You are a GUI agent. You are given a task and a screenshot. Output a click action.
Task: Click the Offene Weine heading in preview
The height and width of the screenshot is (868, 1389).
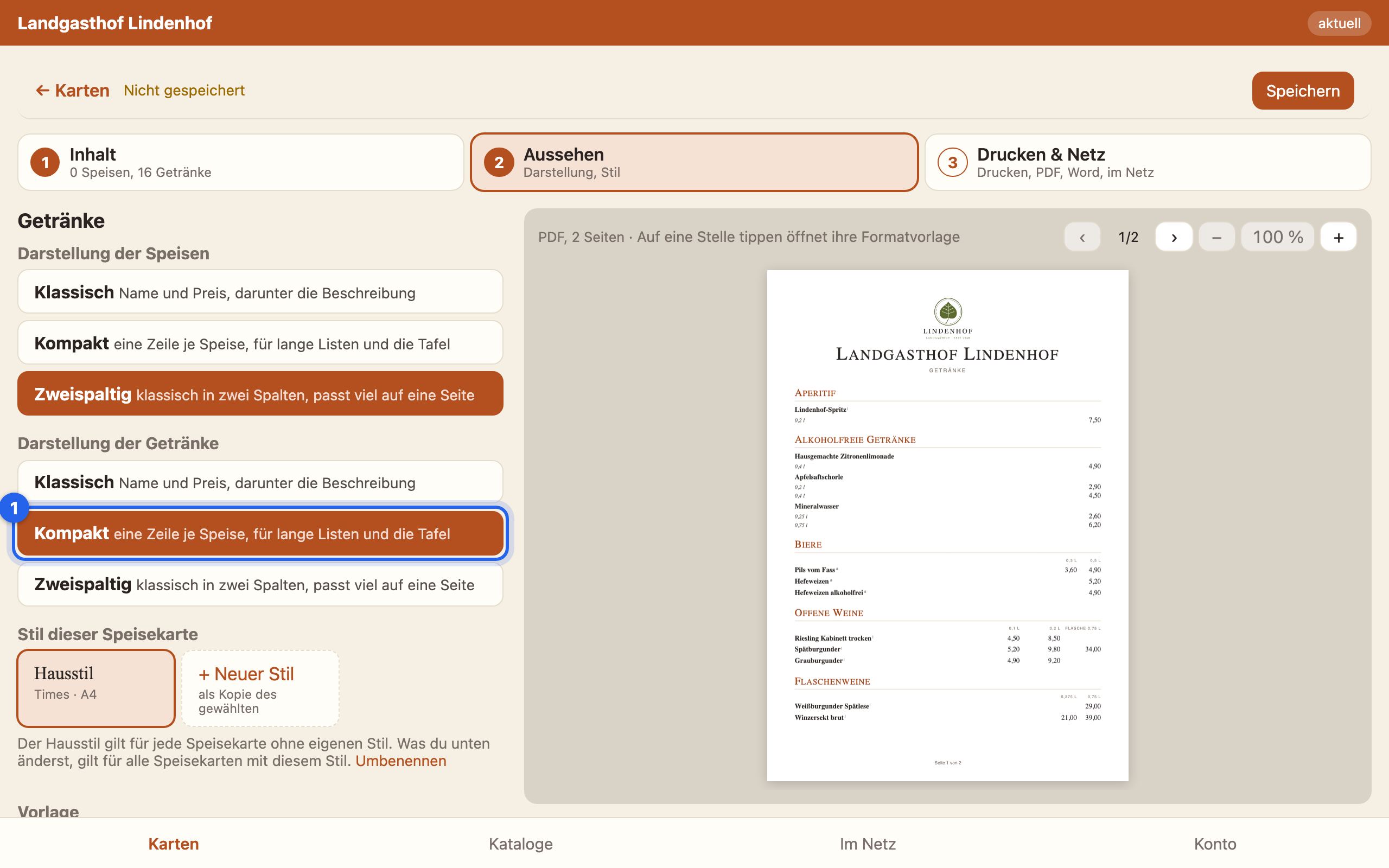[x=828, y=613]
